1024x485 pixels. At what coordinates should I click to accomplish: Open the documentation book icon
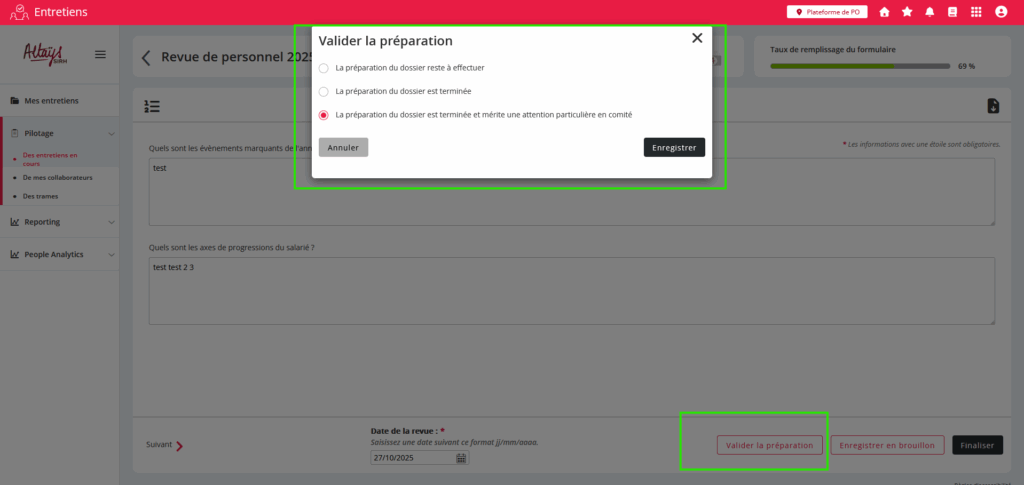tap(953, 12)
